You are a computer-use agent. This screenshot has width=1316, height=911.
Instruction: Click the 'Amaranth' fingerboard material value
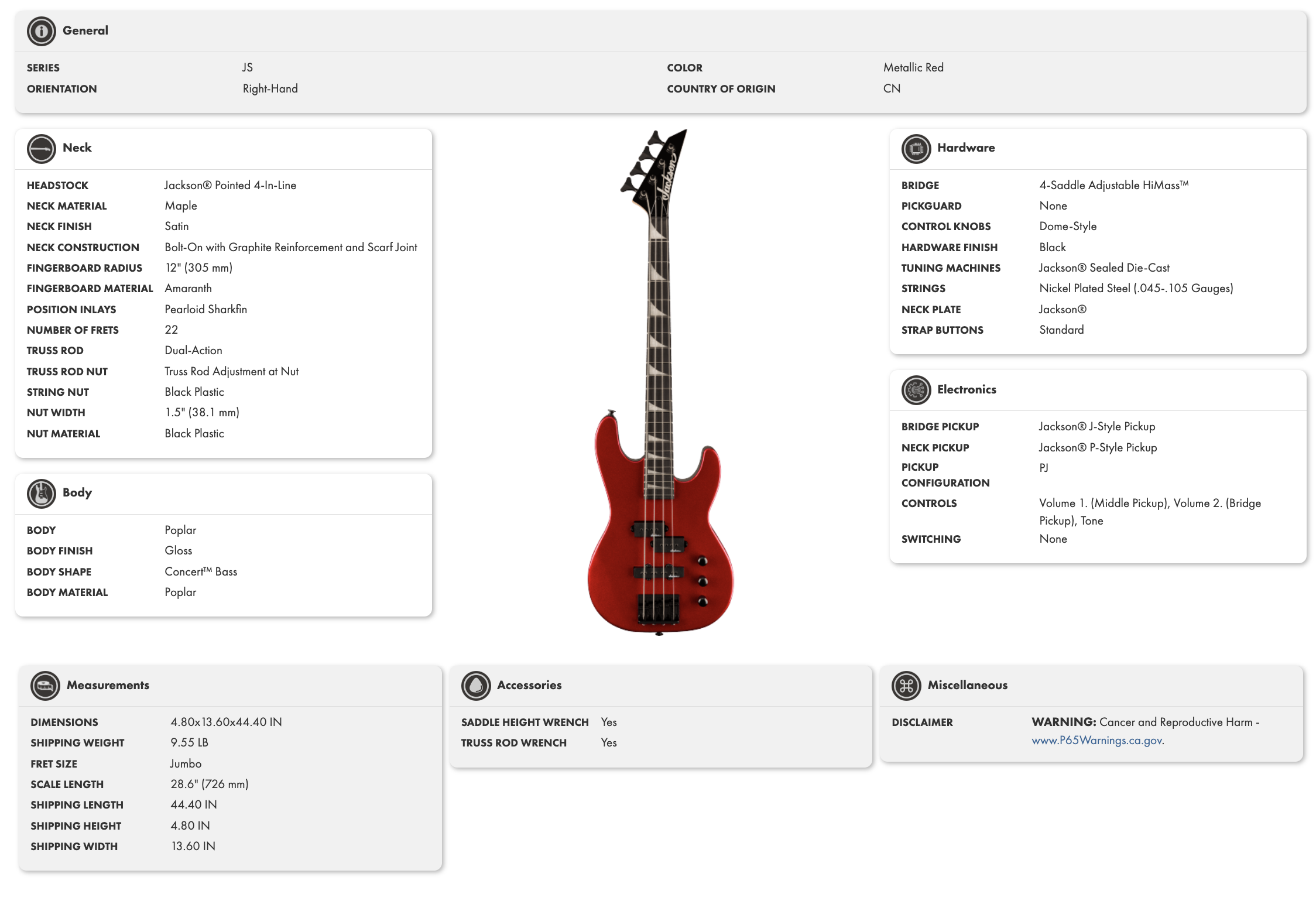(x=189, y=288)
